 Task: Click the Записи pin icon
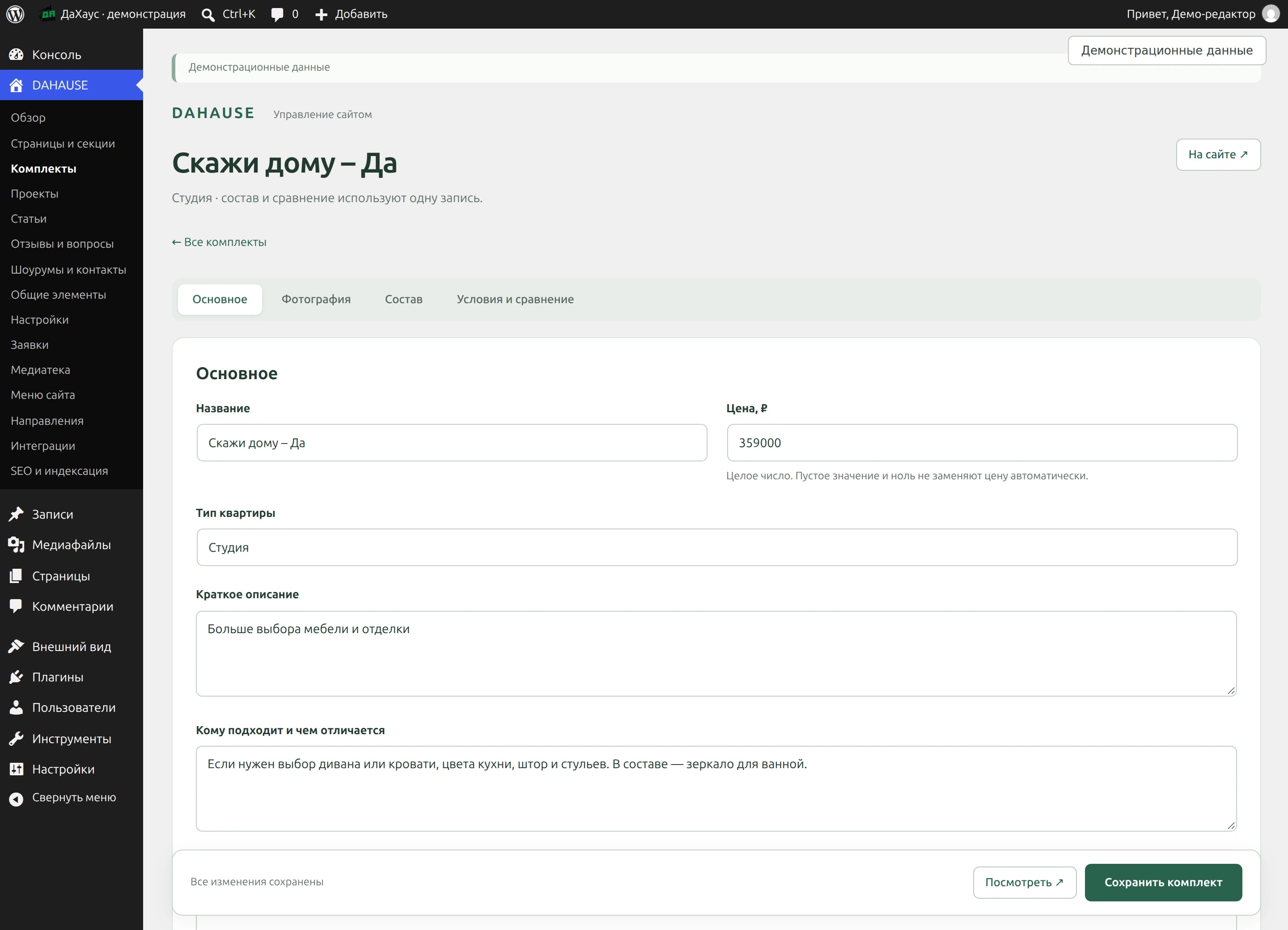coord(16,514)
